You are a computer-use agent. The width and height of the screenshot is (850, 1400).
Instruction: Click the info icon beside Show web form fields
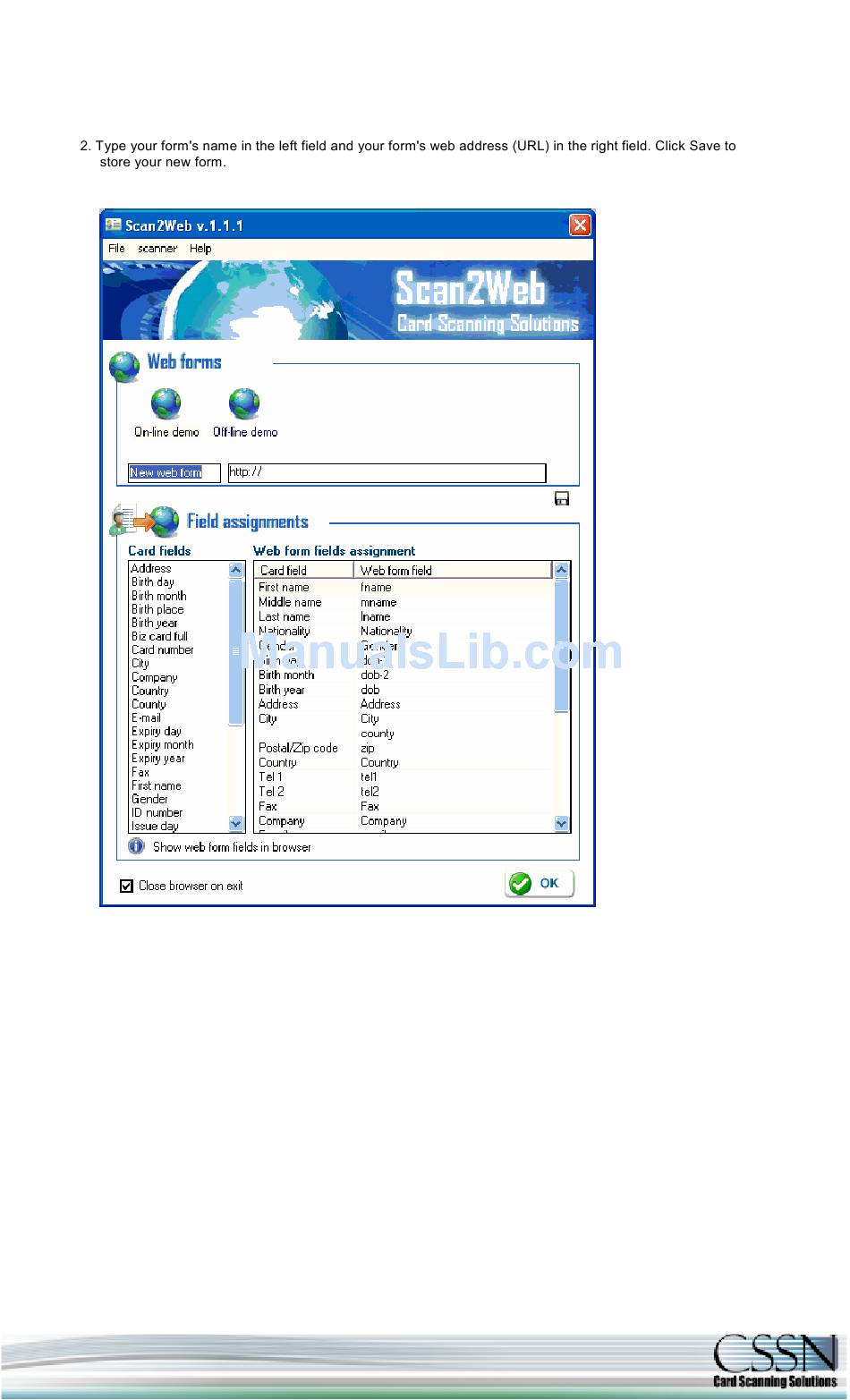coord(136,846)
